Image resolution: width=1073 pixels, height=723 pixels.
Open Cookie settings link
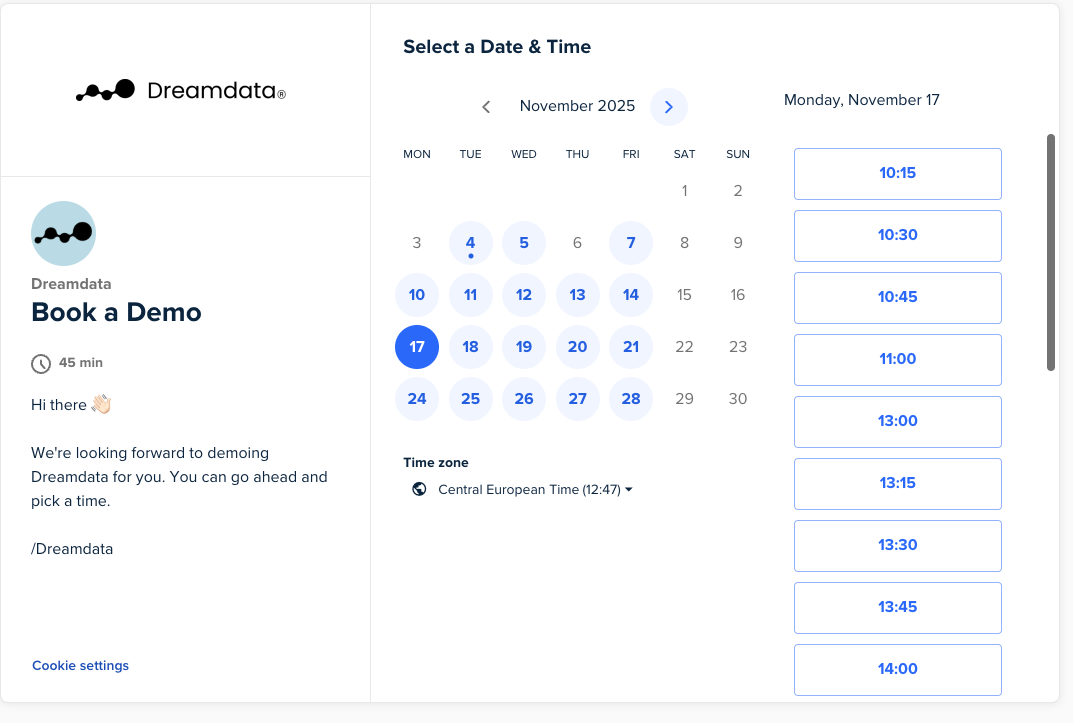[80, 666]
